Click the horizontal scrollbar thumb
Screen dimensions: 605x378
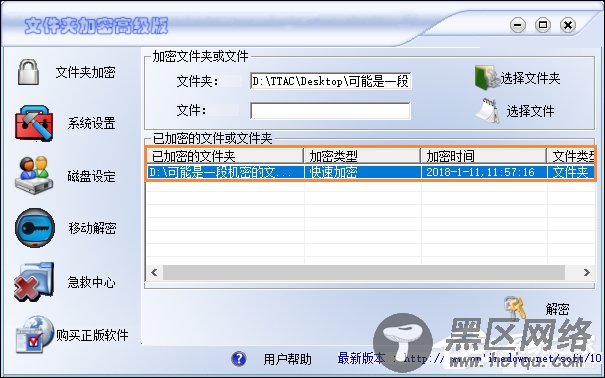pos(364,272)
